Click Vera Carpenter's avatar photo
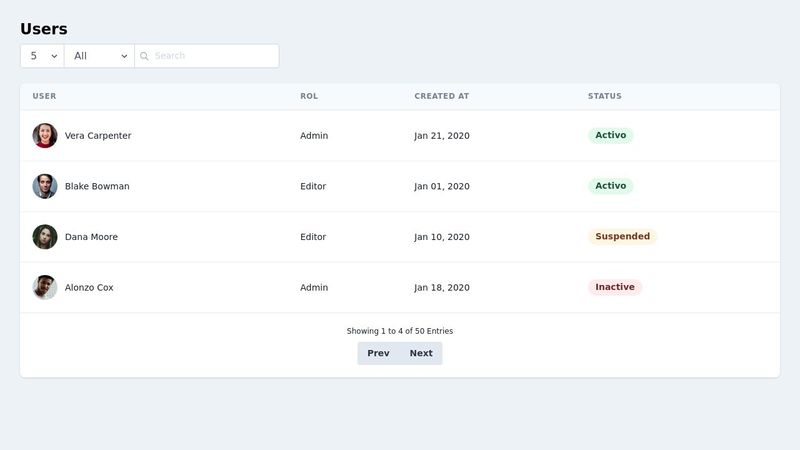 coord(44,136)
